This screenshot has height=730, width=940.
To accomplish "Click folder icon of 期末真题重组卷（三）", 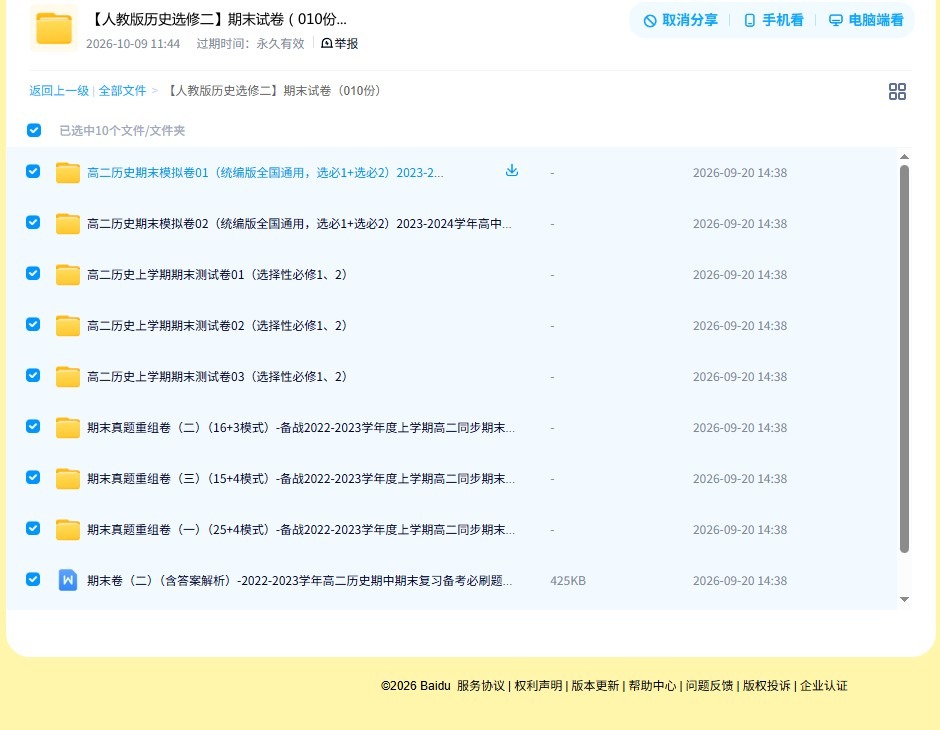I will (x=68, y=478).
